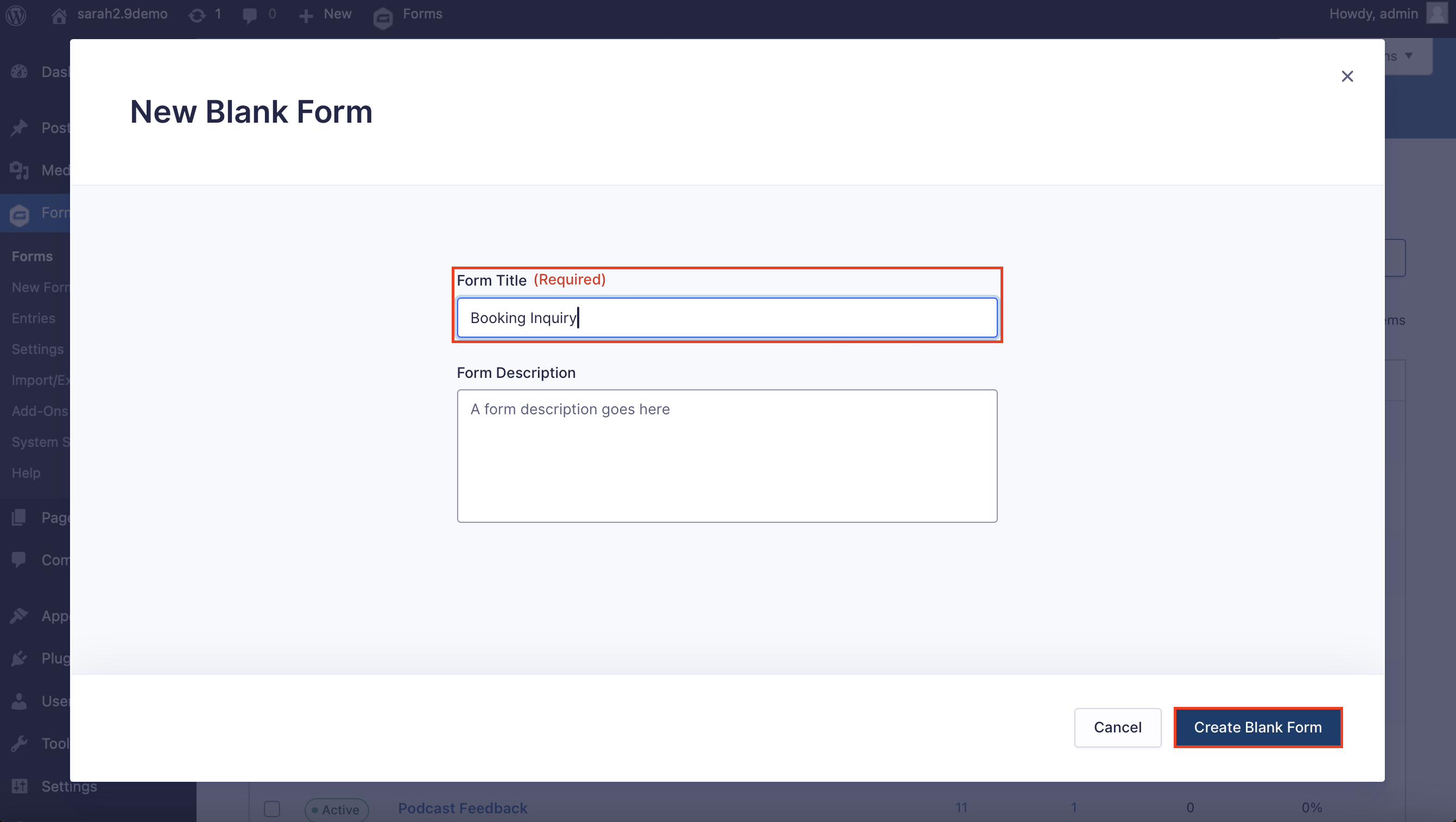Open Add-Ons in the Forms submenu
1456x822 pixels.
tap(40, 411)
